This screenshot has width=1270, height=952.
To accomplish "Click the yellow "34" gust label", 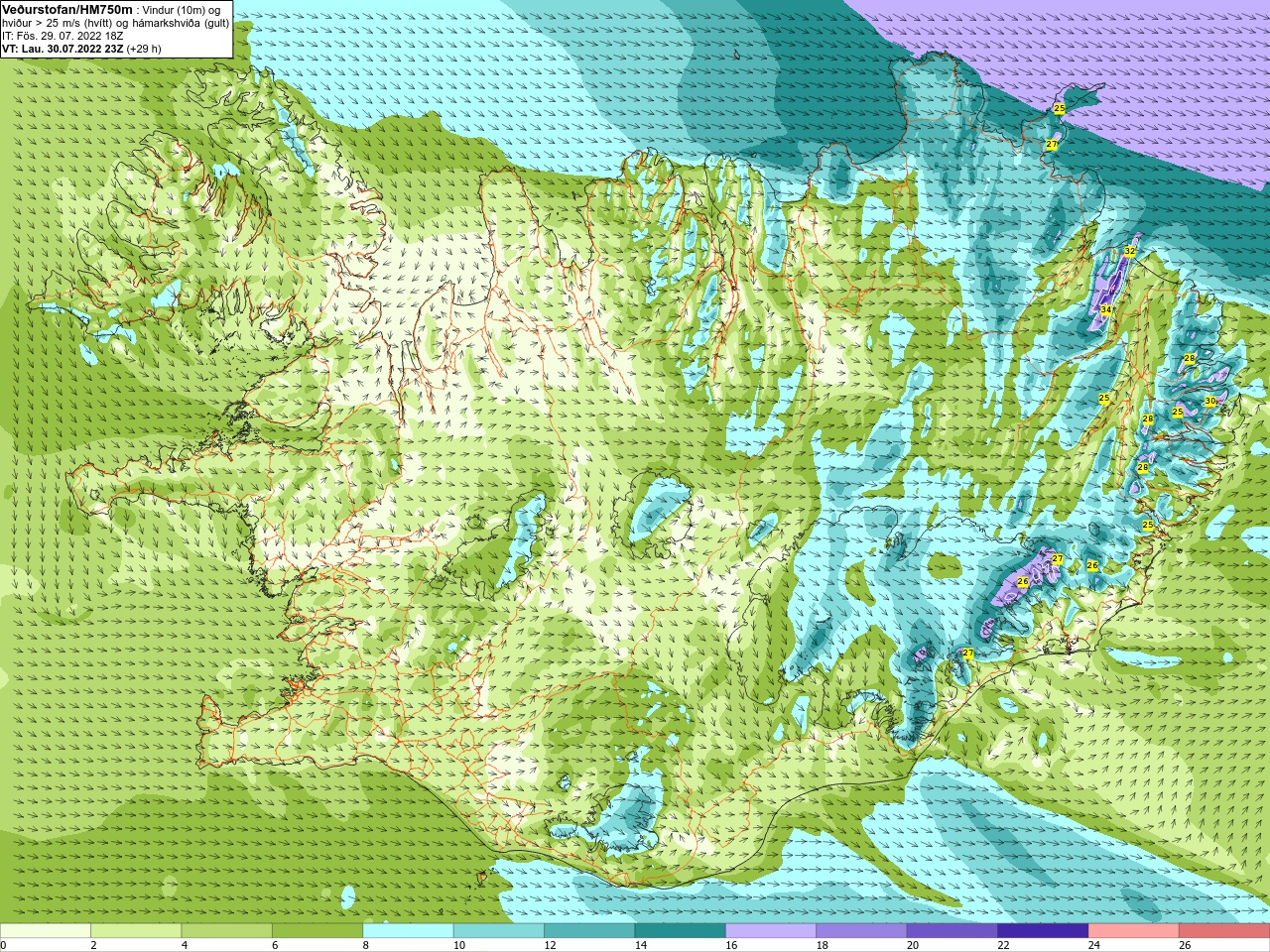I will pyautogui.click(x=1105, y=310).
